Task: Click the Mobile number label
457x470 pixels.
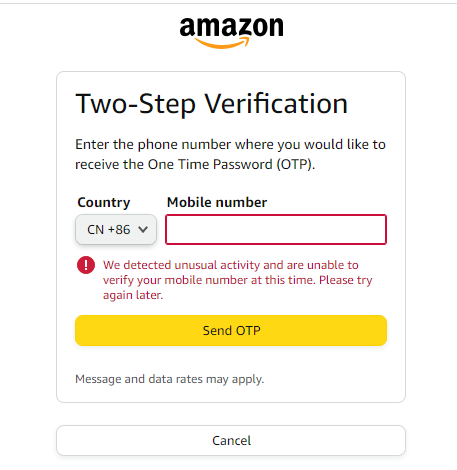Action: (x=217, y=202)
